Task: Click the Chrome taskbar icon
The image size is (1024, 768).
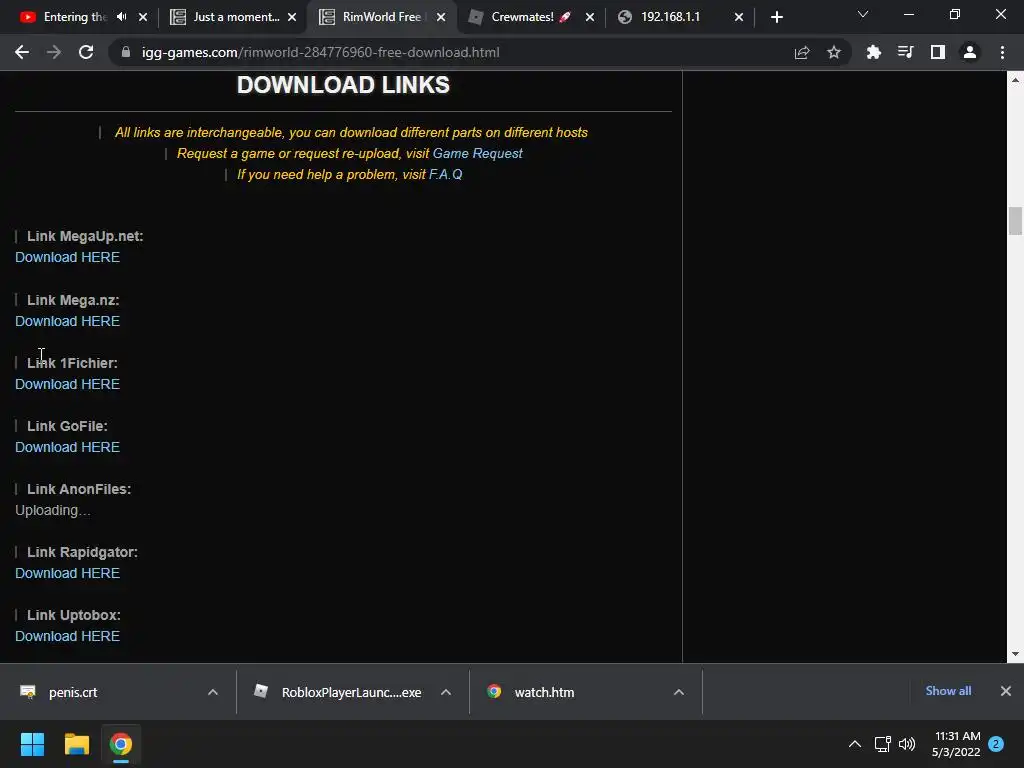Action: [121, 744]
